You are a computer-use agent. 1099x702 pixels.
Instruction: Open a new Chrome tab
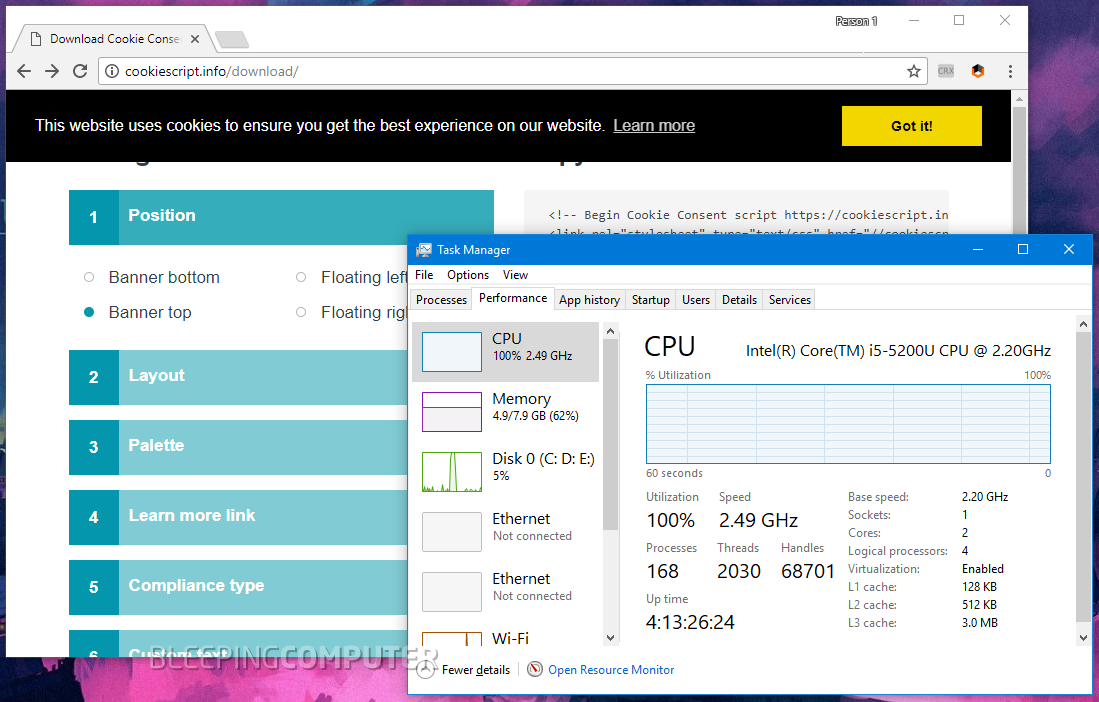(231, 40)
